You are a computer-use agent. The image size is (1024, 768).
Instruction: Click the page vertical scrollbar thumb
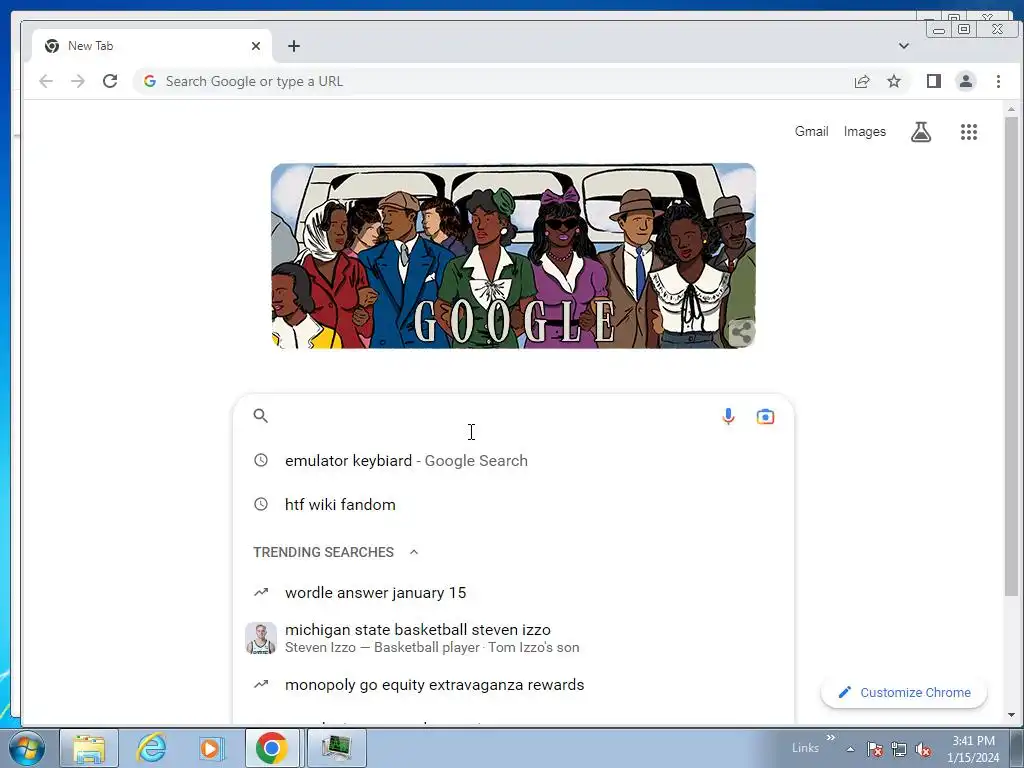(x=1011, y=356)
